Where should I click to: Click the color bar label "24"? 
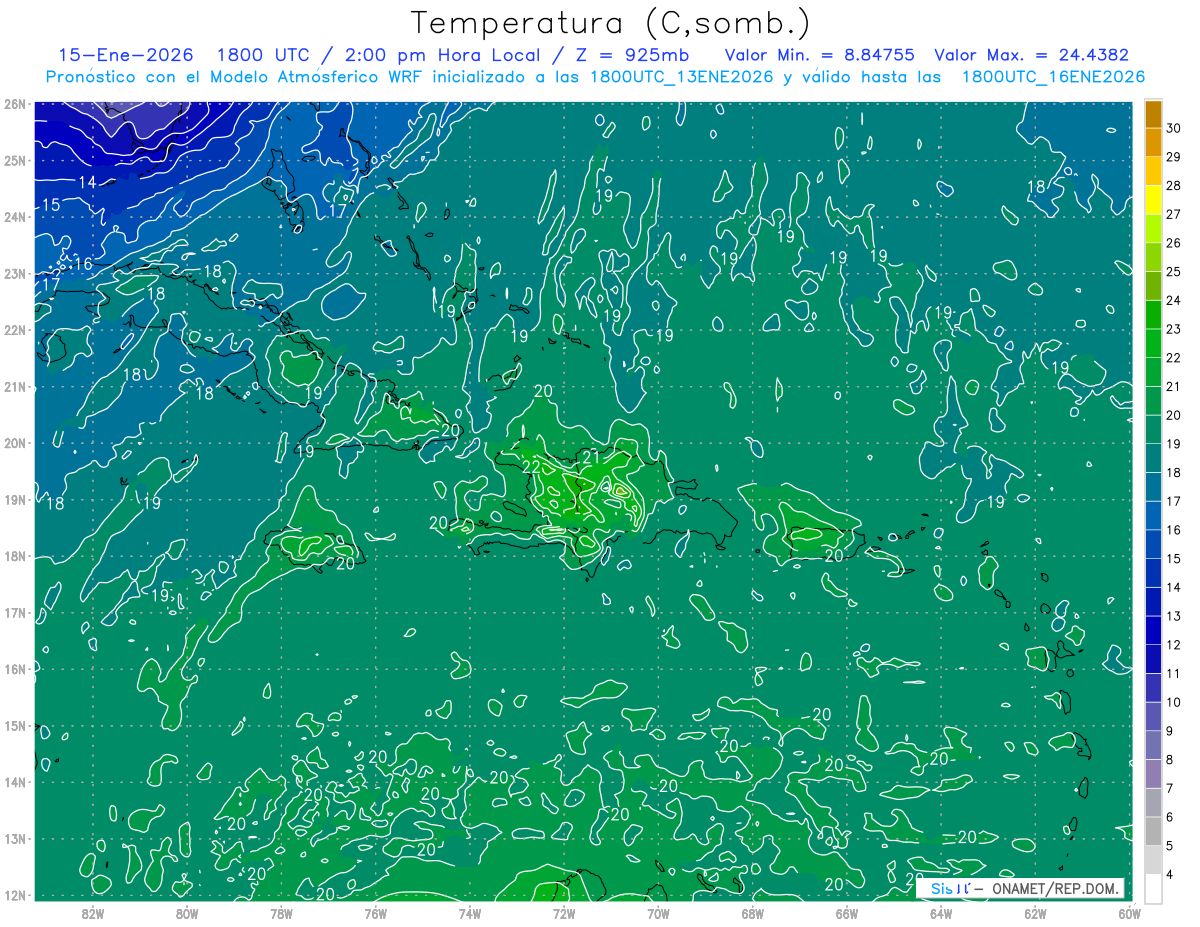pos(1173,300)
